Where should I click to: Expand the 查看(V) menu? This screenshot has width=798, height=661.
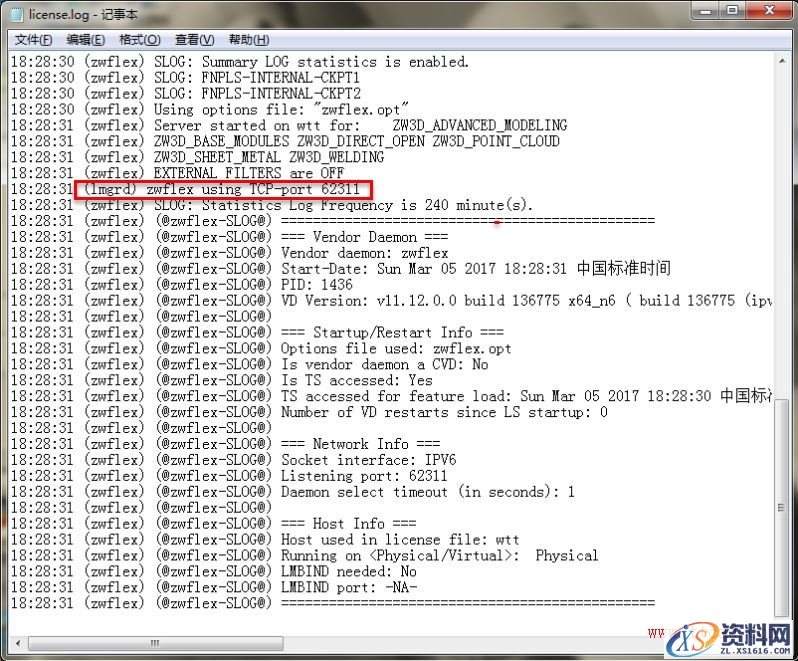(194, 40)
